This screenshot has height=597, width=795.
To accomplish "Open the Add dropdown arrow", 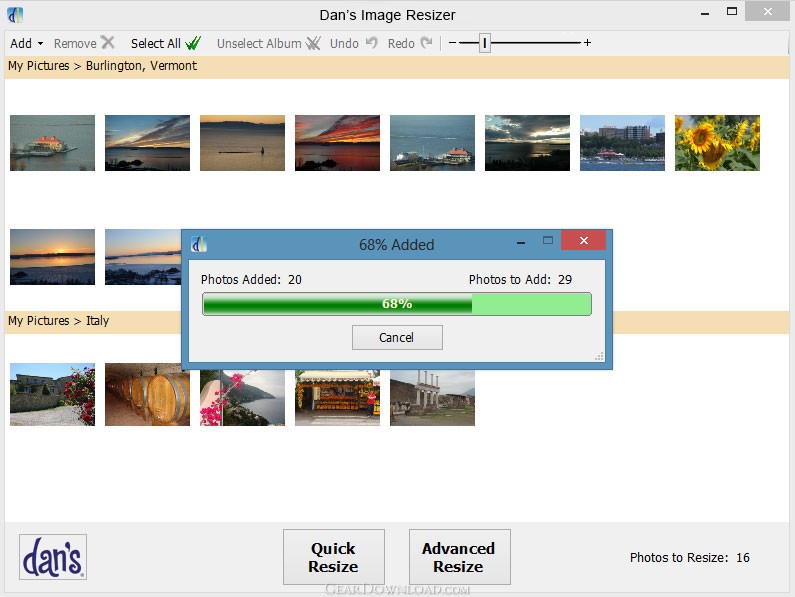I will (41, 44).
